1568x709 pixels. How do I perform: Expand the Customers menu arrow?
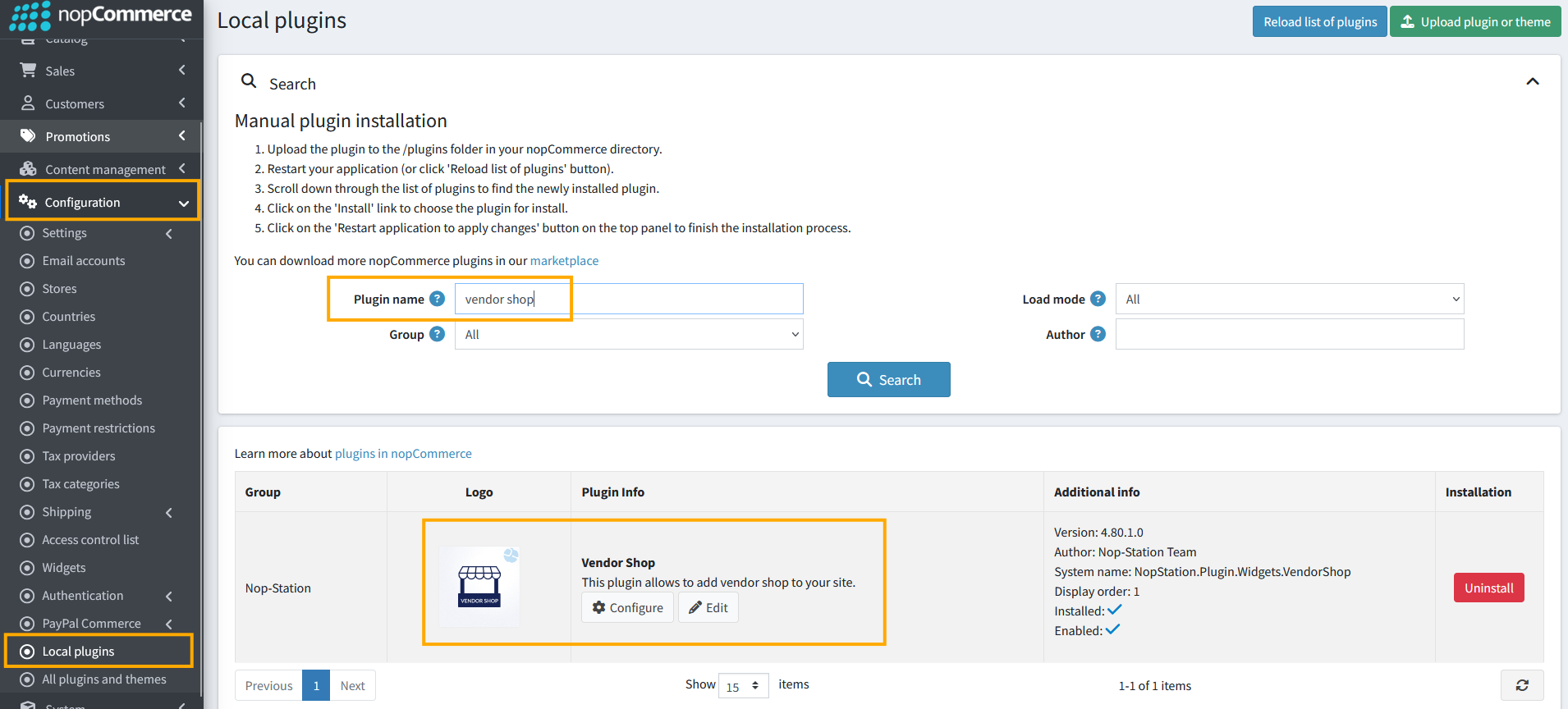(182, 103)
